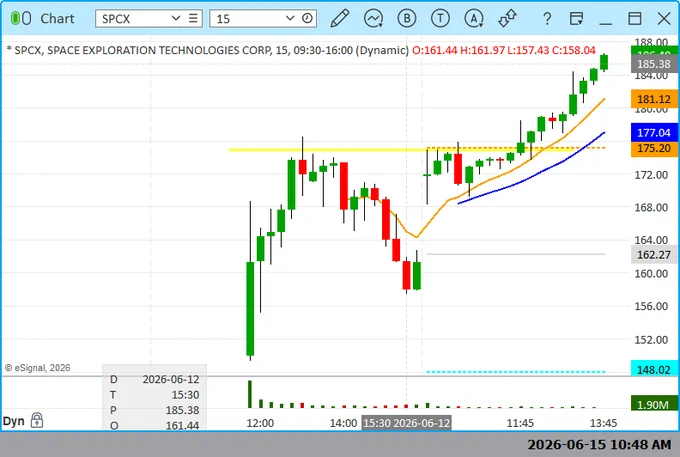Viewport: 680px width, 457px height.
Task: Open the window layout menu icon
Action: 576,19
